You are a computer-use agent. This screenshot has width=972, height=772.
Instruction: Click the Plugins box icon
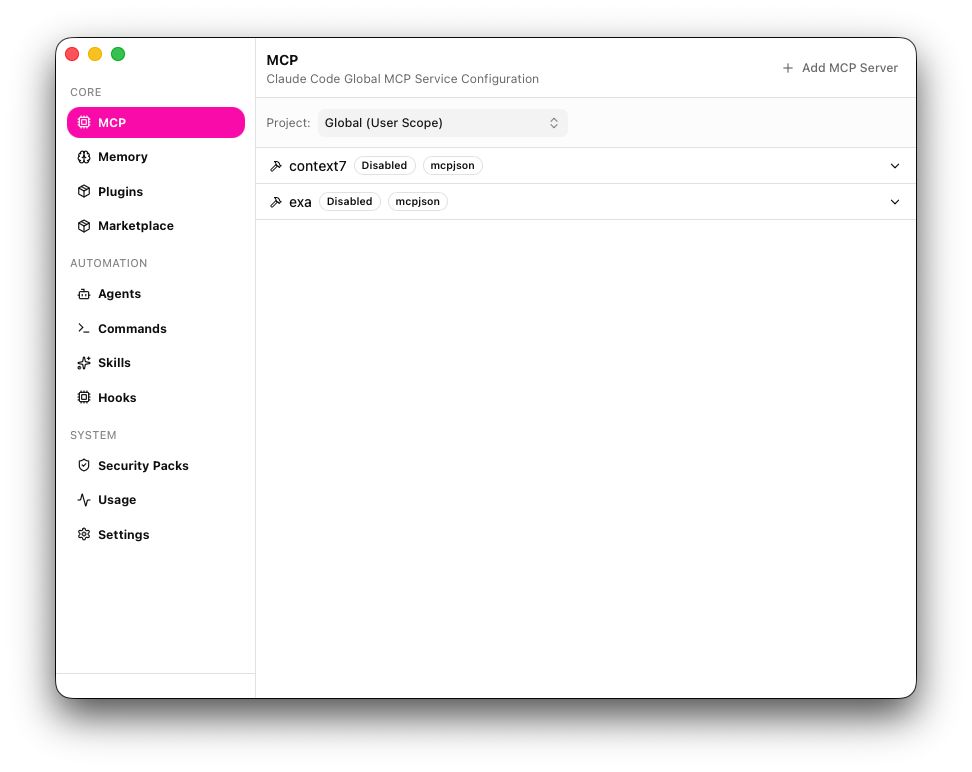pyautogui.click(x=84, y=191)
